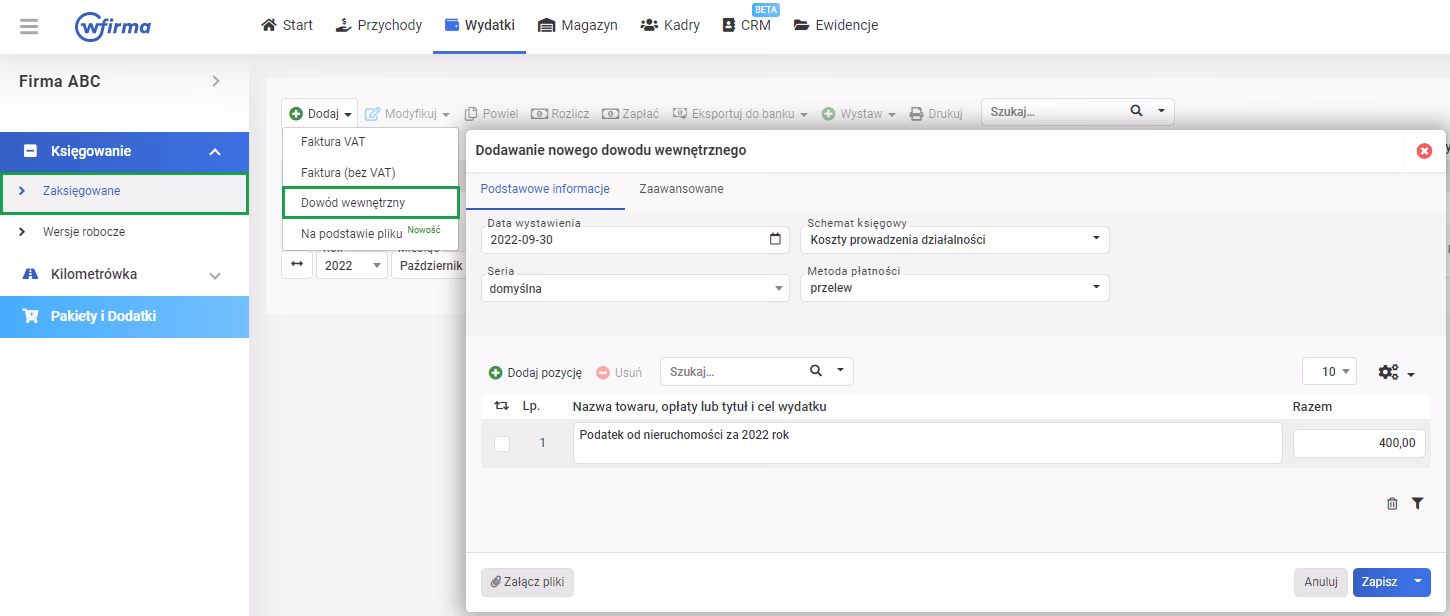The image size is (1450, 616).
Task: Click the calendar icon in date field
Action: click(775, 240)
